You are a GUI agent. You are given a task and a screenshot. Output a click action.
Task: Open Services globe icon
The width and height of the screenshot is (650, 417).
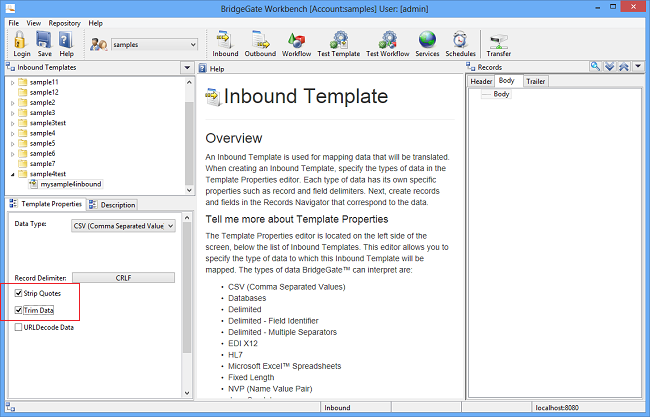[x=427, y=40]
